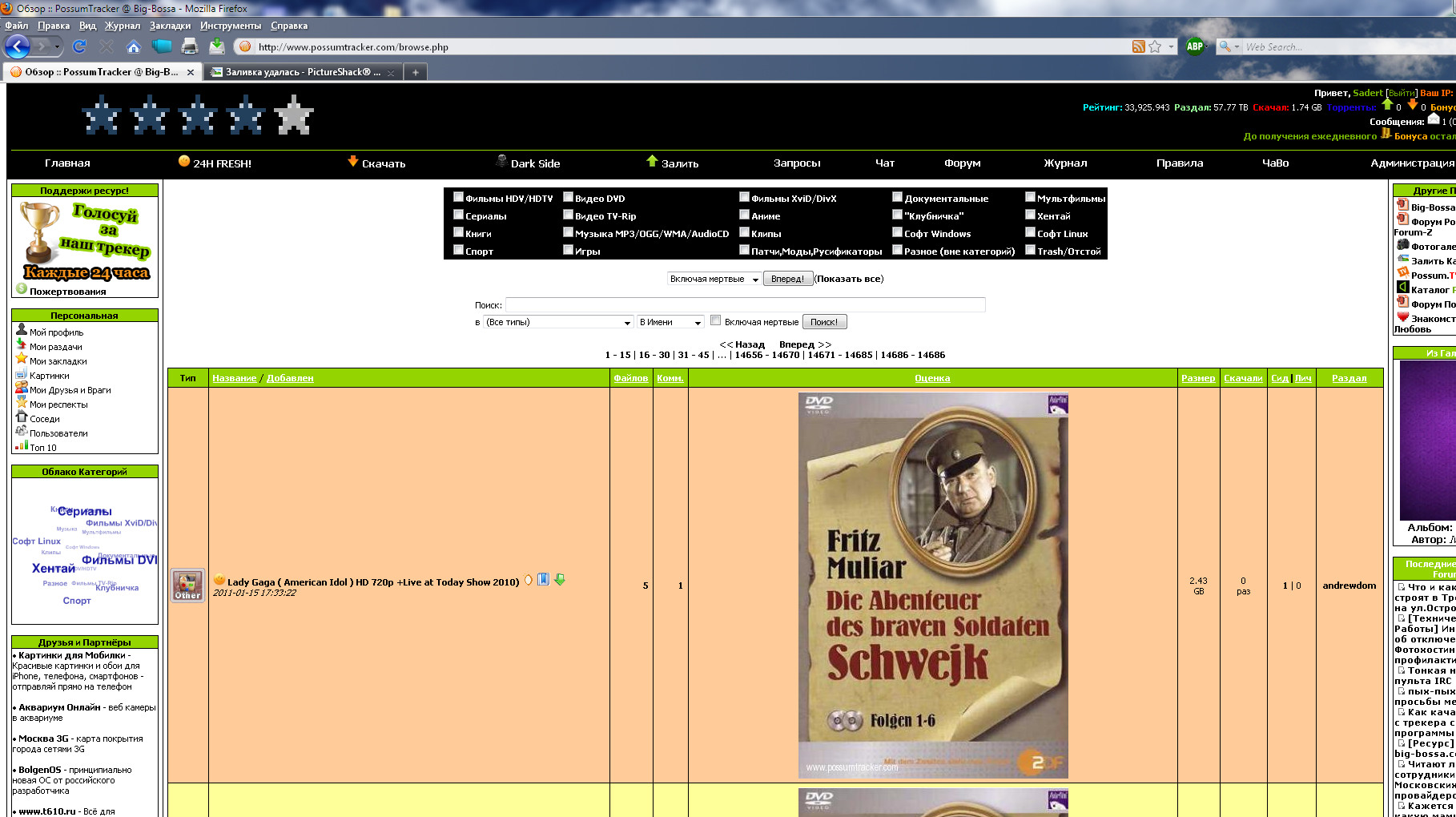Click the Мои Друзья и Враги icon
The image size is (1456, 817).
click(22, 388)
